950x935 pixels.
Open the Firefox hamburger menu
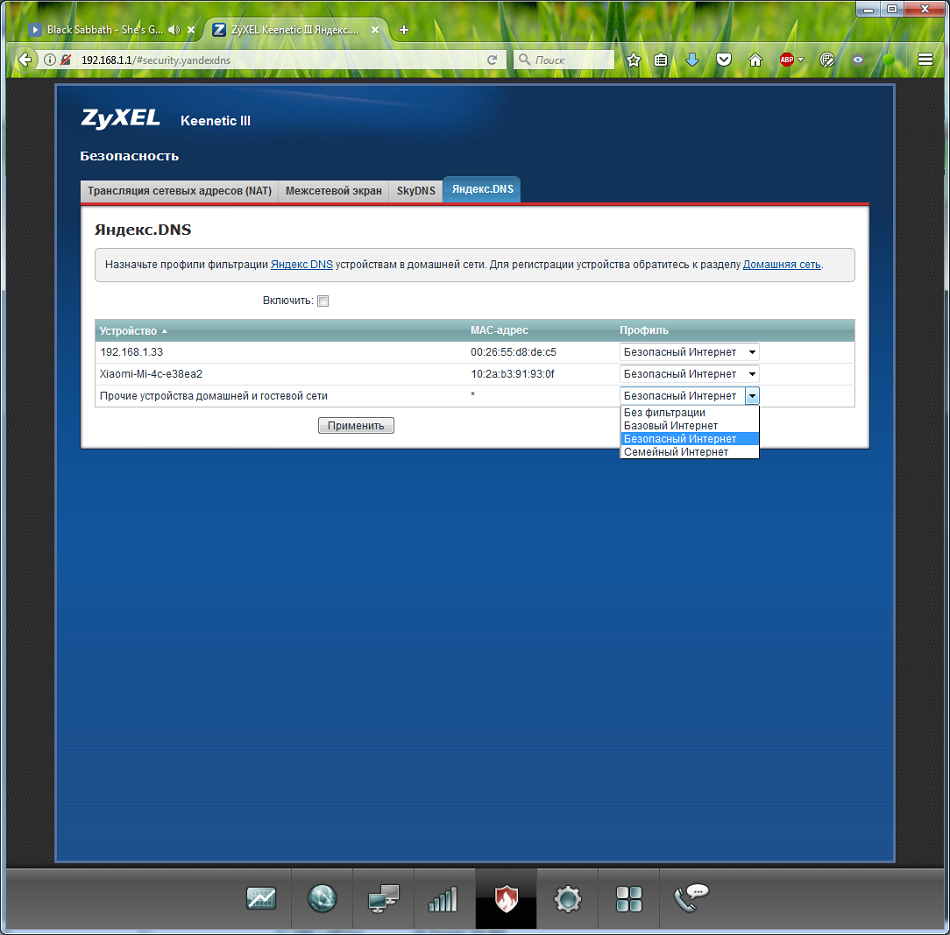[x=925, y=59]
